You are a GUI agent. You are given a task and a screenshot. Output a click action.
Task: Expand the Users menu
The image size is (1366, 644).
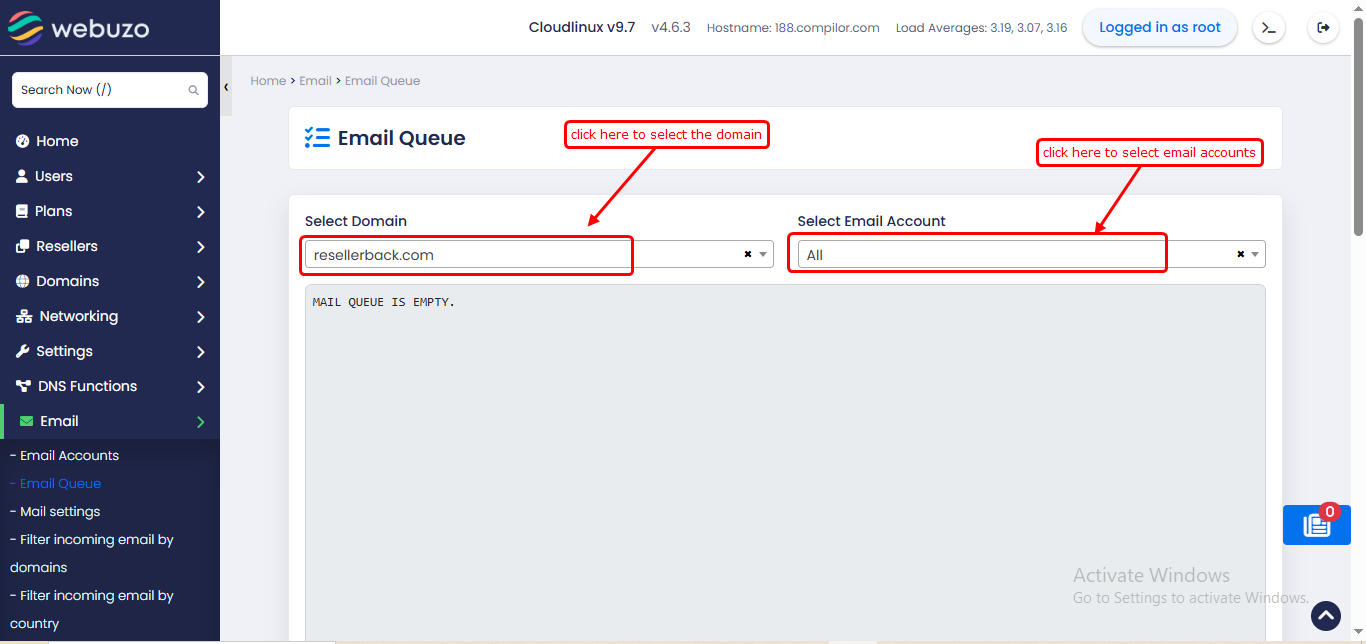pos(110,176)
